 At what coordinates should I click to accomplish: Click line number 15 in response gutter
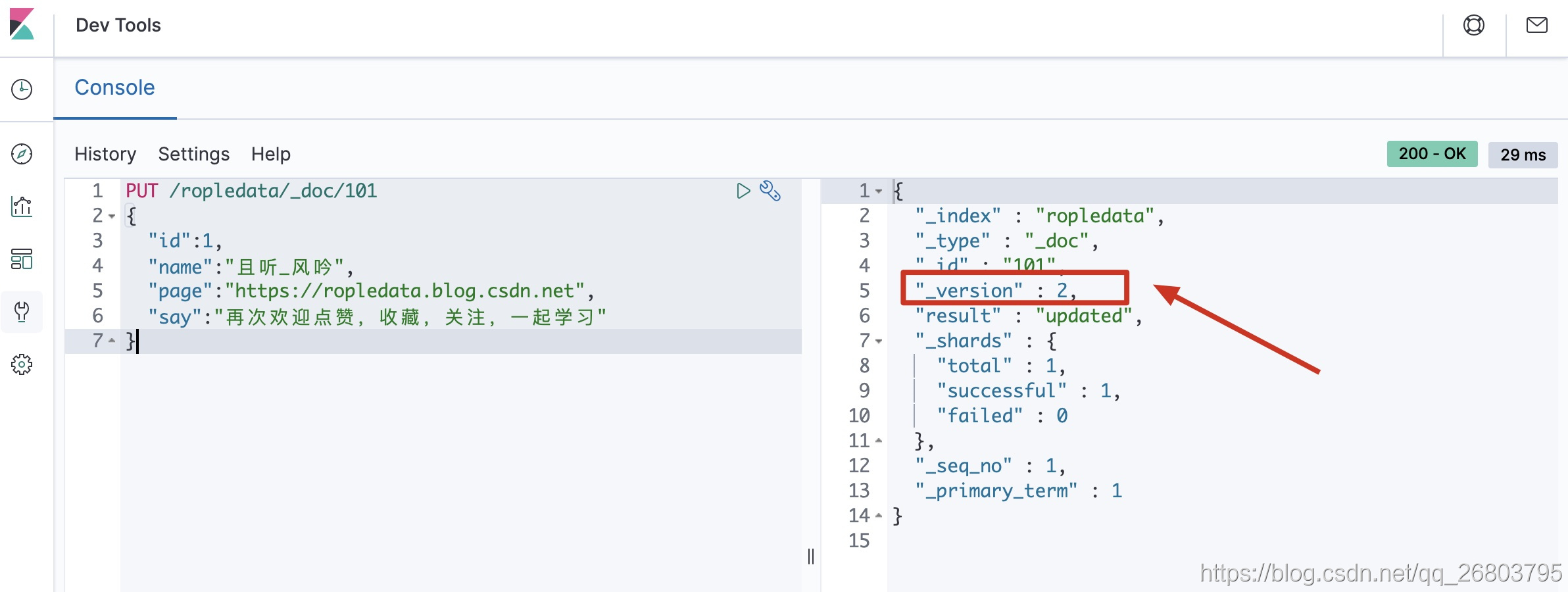(859, 541)
